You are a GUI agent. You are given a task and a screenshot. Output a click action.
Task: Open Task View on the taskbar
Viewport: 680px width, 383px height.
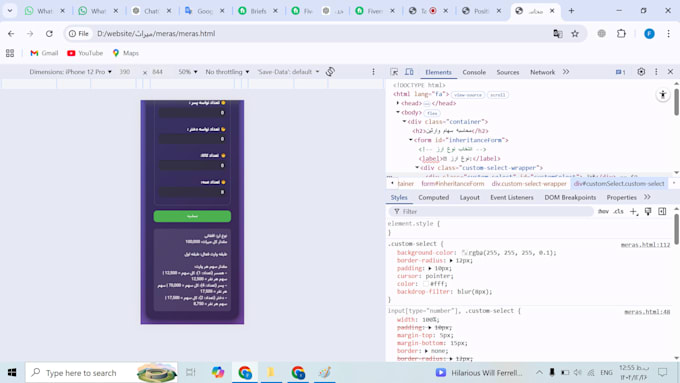coord(191,373)
